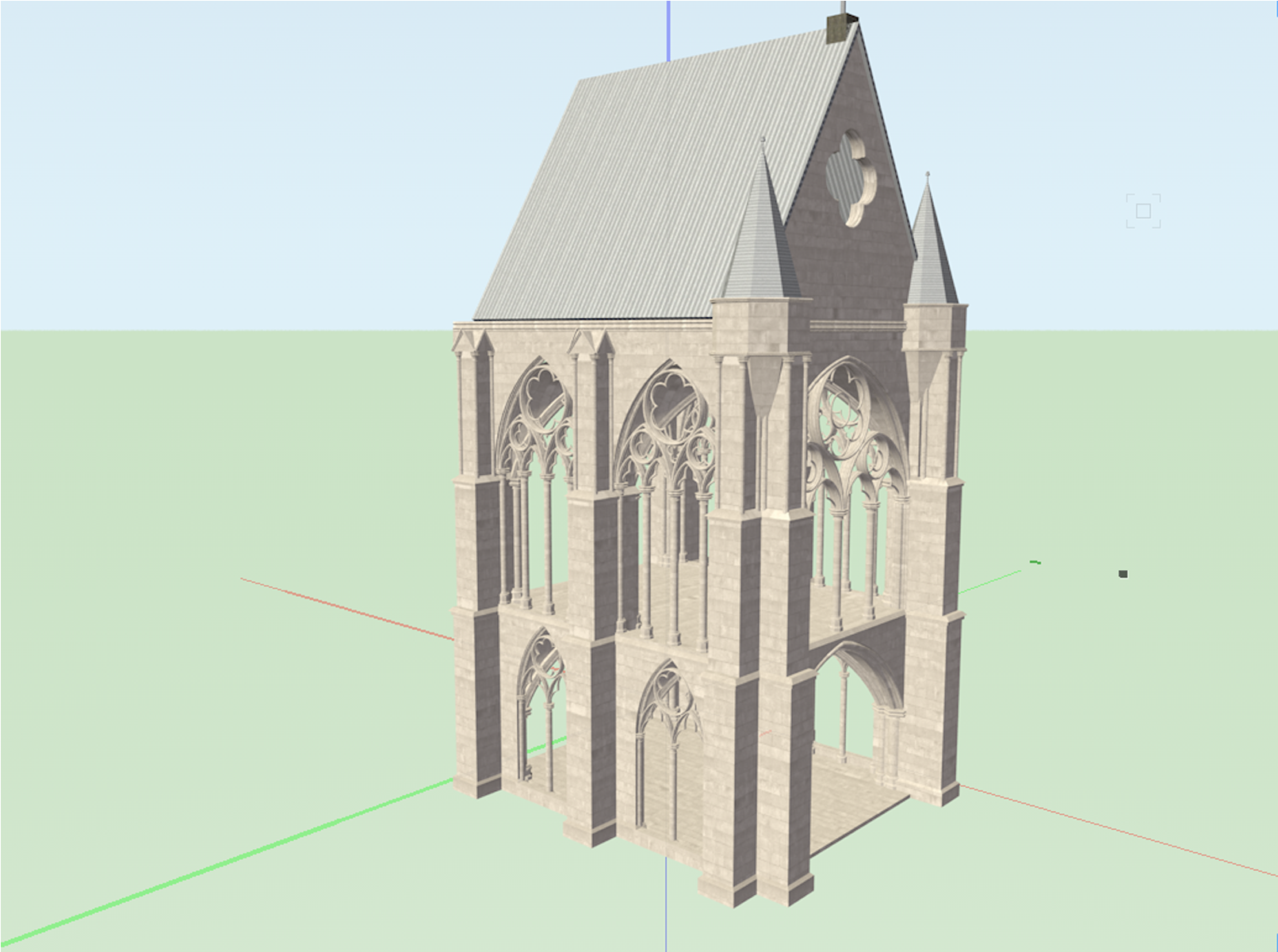Screen dimensions: 1278x952
Task: Select the lower-left arched window on side wall
Action: (x=541, y=698)
